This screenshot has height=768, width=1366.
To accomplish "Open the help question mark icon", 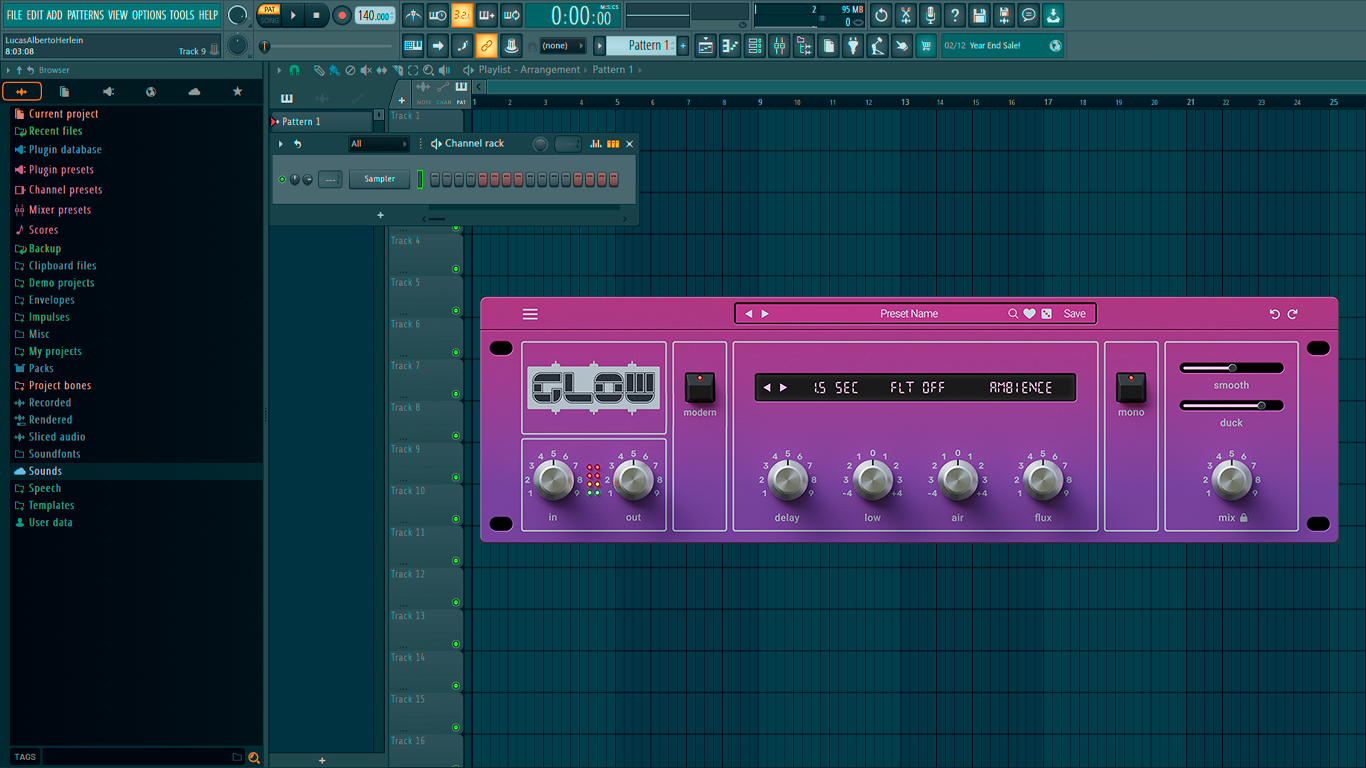I will (955, 15).
